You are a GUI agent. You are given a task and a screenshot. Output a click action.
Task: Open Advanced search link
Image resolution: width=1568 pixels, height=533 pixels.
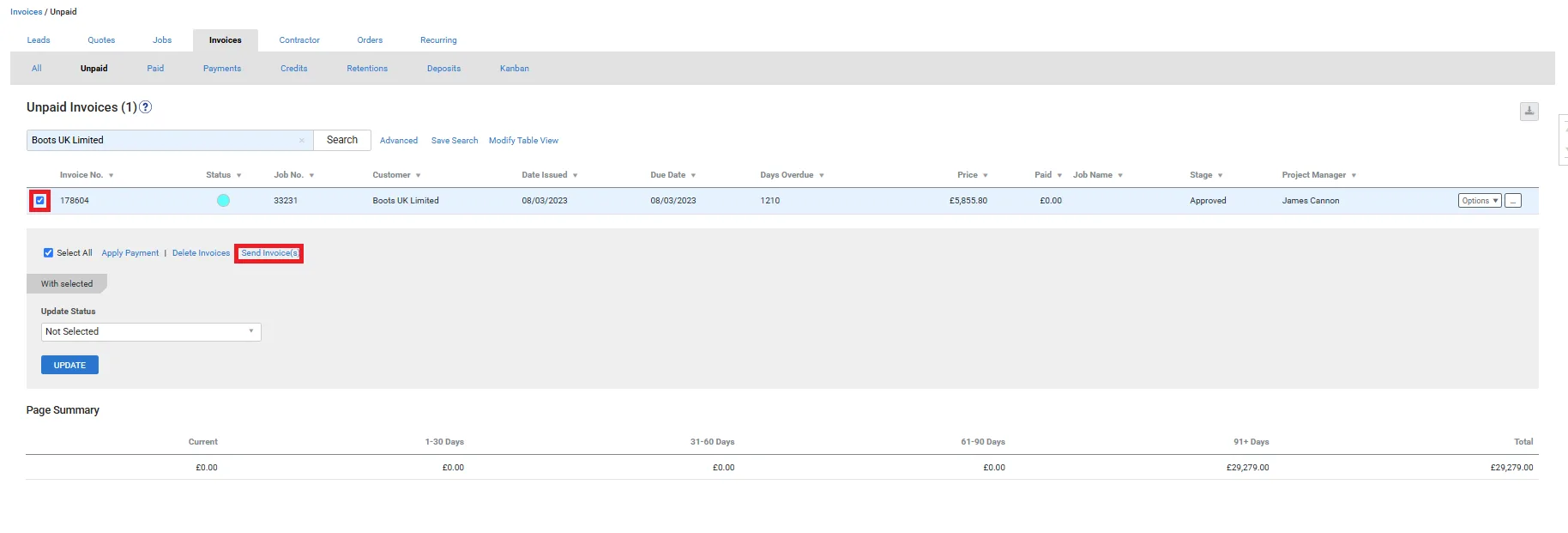[399, 141]
